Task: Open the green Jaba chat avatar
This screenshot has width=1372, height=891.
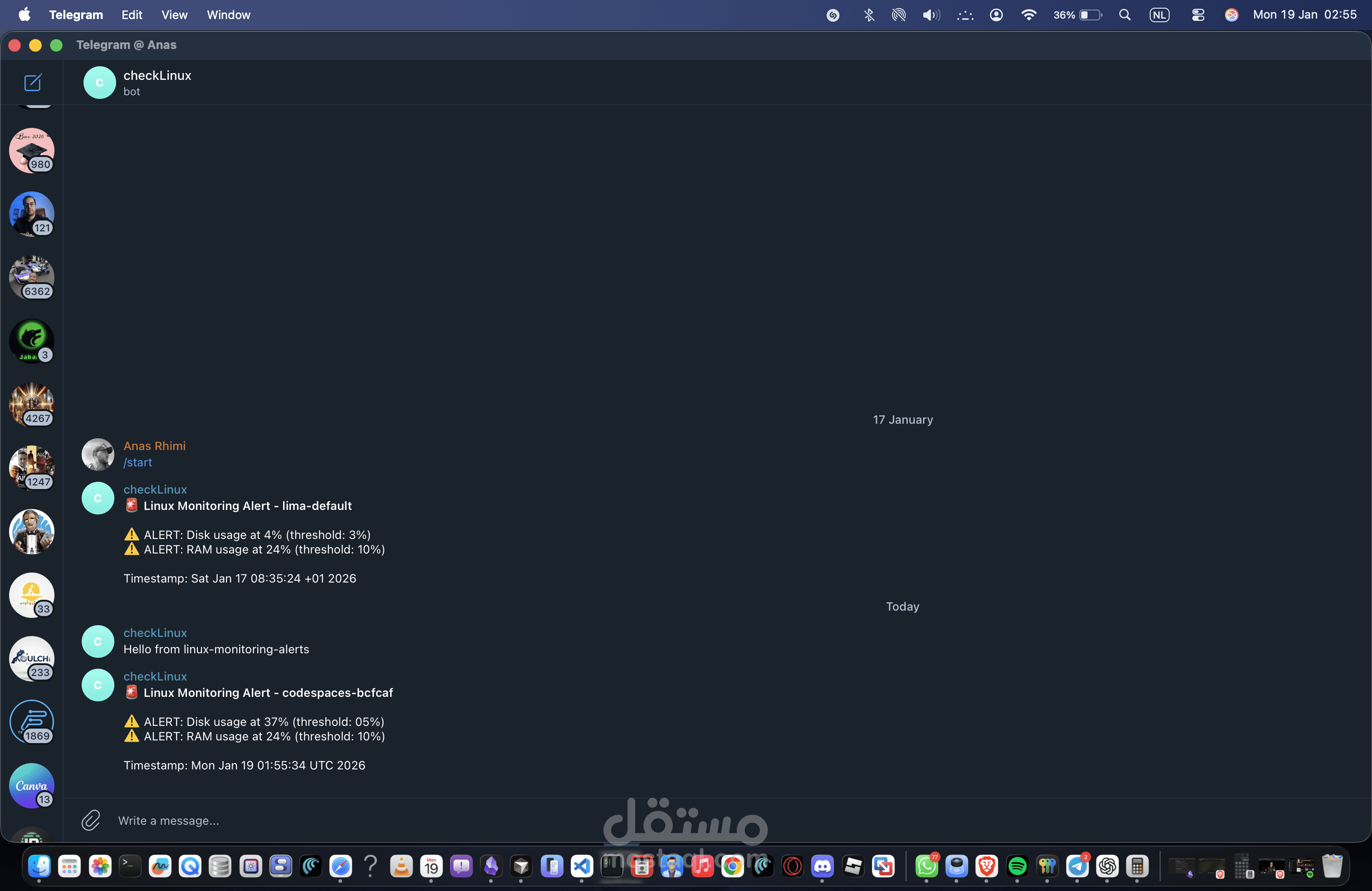Action: click(x=32, y=341)
